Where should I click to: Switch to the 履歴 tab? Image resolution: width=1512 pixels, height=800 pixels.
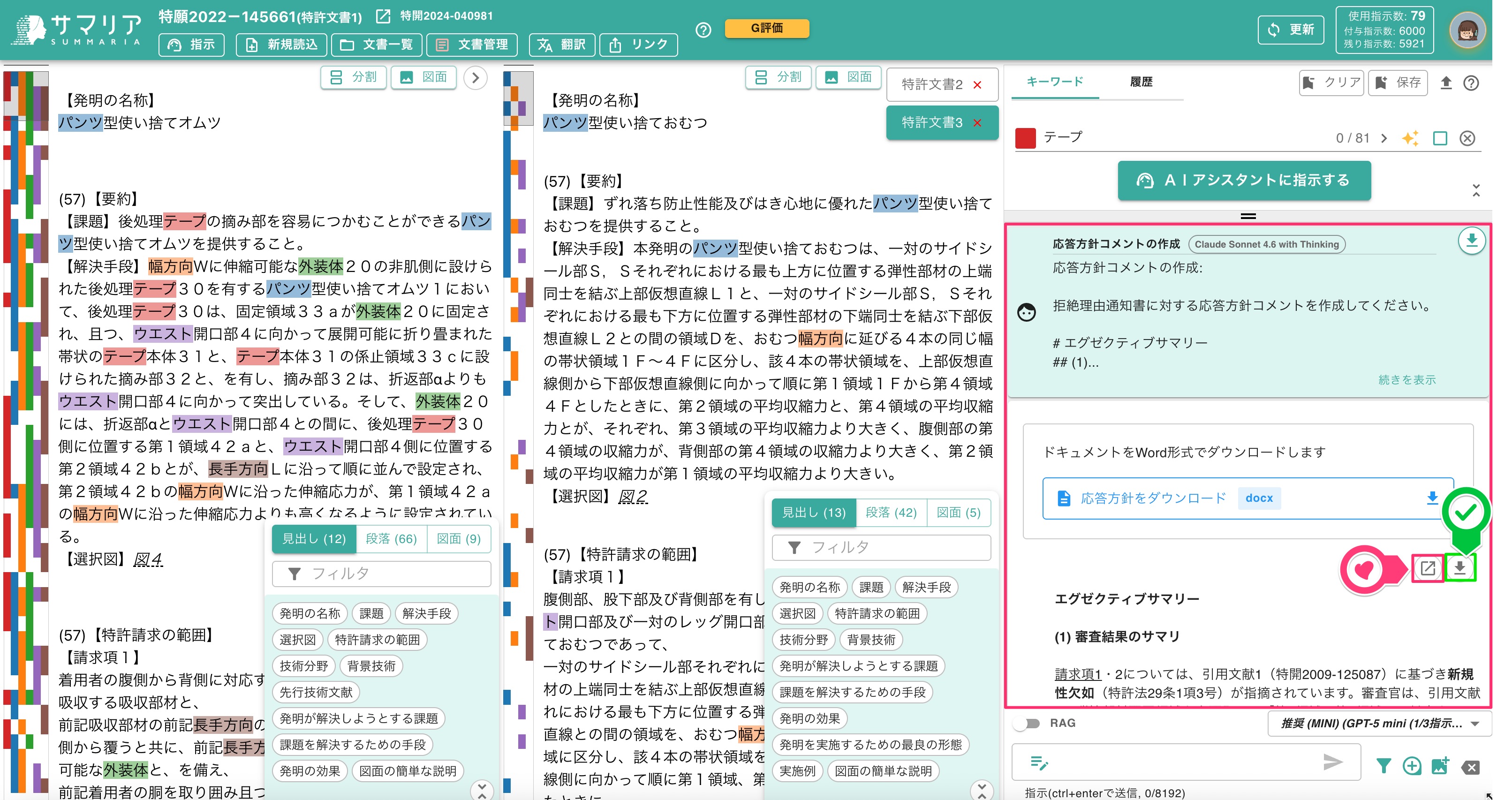tap(1142, 82)
